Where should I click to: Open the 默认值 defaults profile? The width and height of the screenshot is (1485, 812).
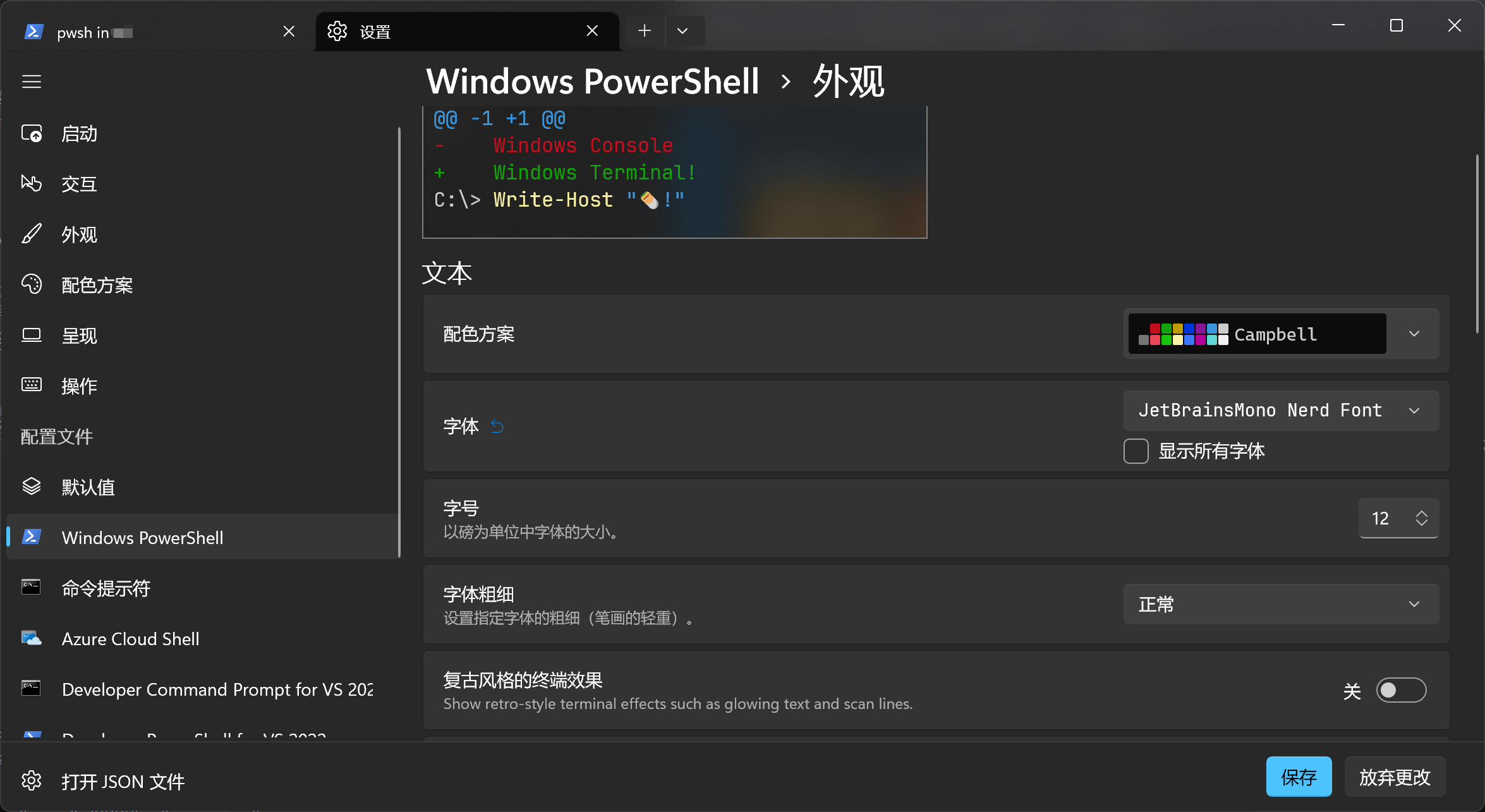click(x=88, y=487)
